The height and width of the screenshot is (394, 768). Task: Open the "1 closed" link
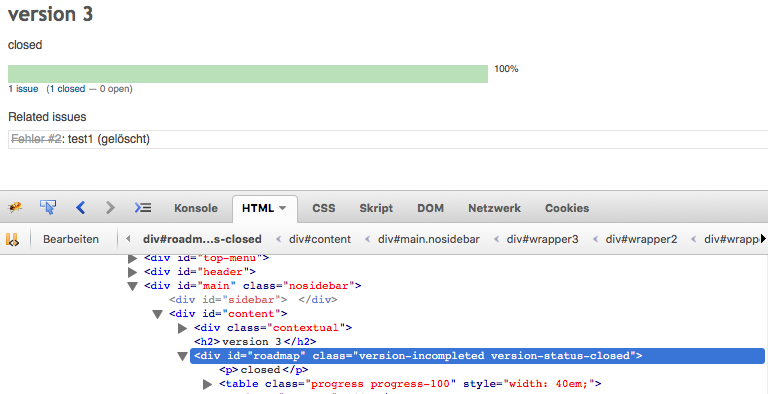[67, 89]
